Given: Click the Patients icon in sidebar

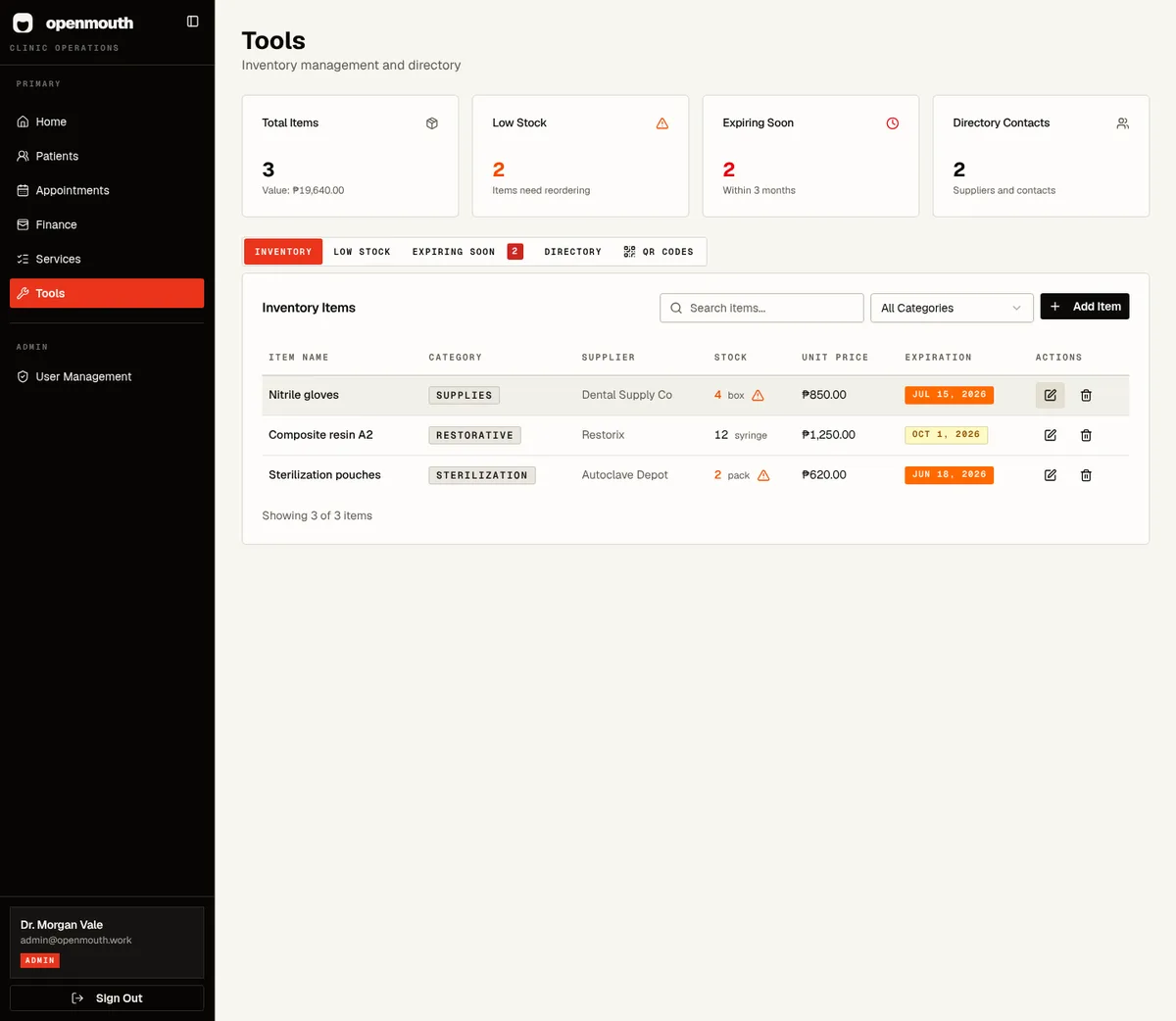Looking at the screenshot, I should pyautogui.click(x=23, y=156).
